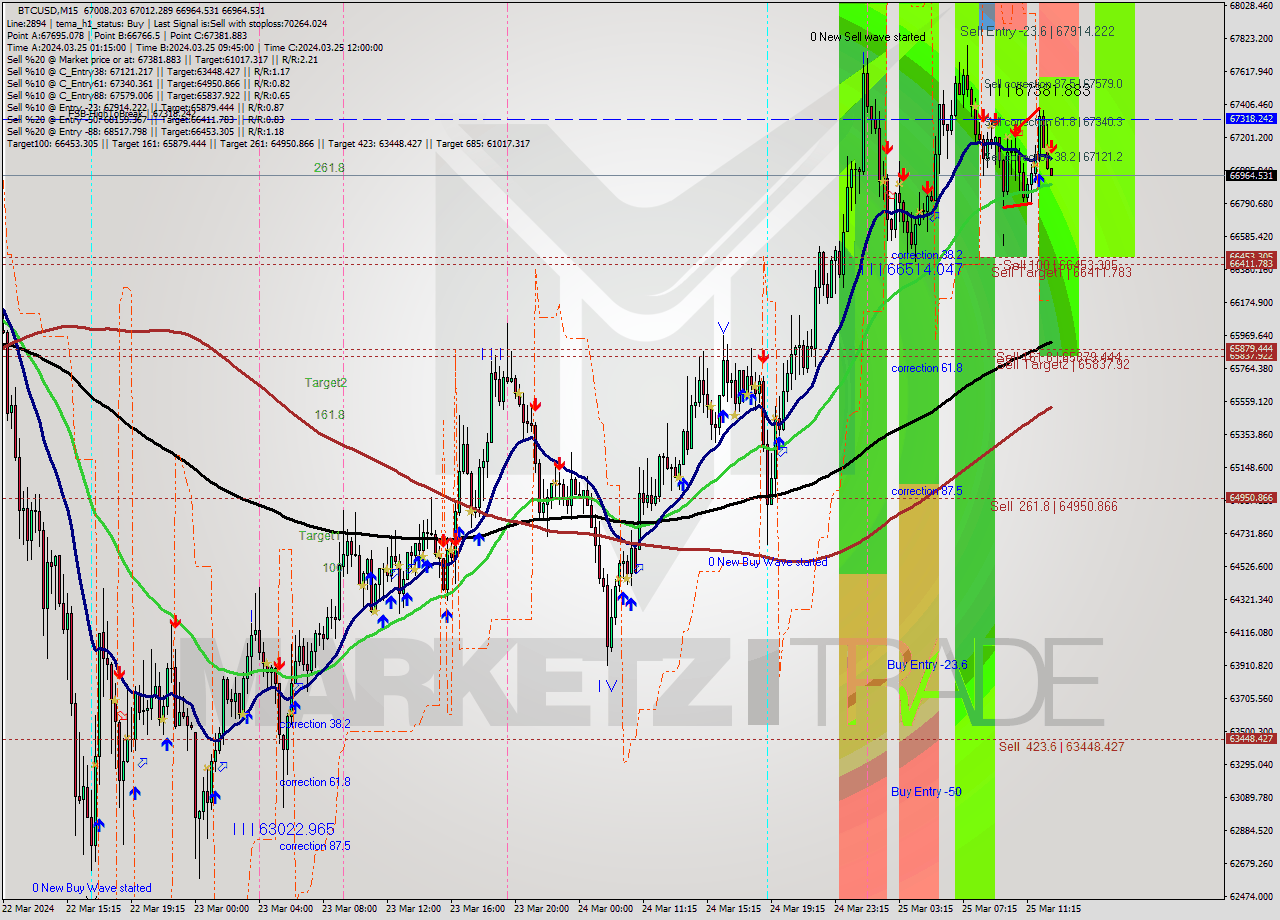Click the '23 Mar 04:00' time label
The height and width of the screenshot is (920, 1280).
[x=285, y=909]
